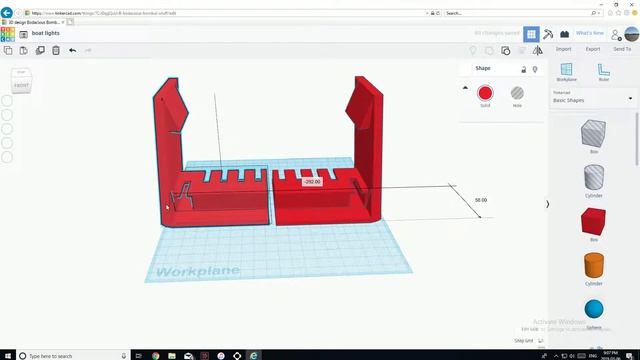The image size is (640, 360).
Task: Pick the red Box shape
Action: 593,222
